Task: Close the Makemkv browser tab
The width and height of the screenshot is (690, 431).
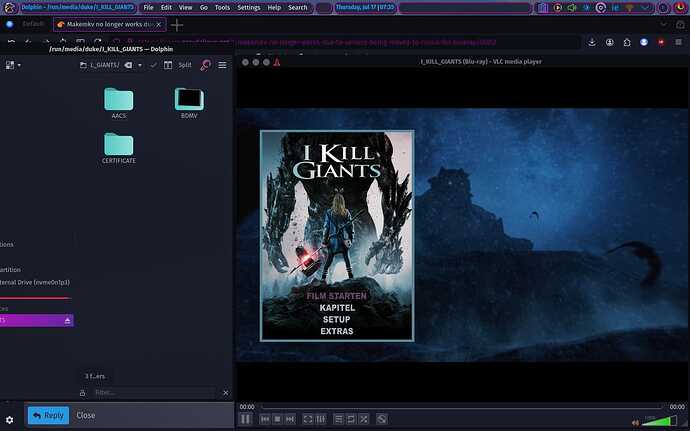Action: tap(159, 25)
